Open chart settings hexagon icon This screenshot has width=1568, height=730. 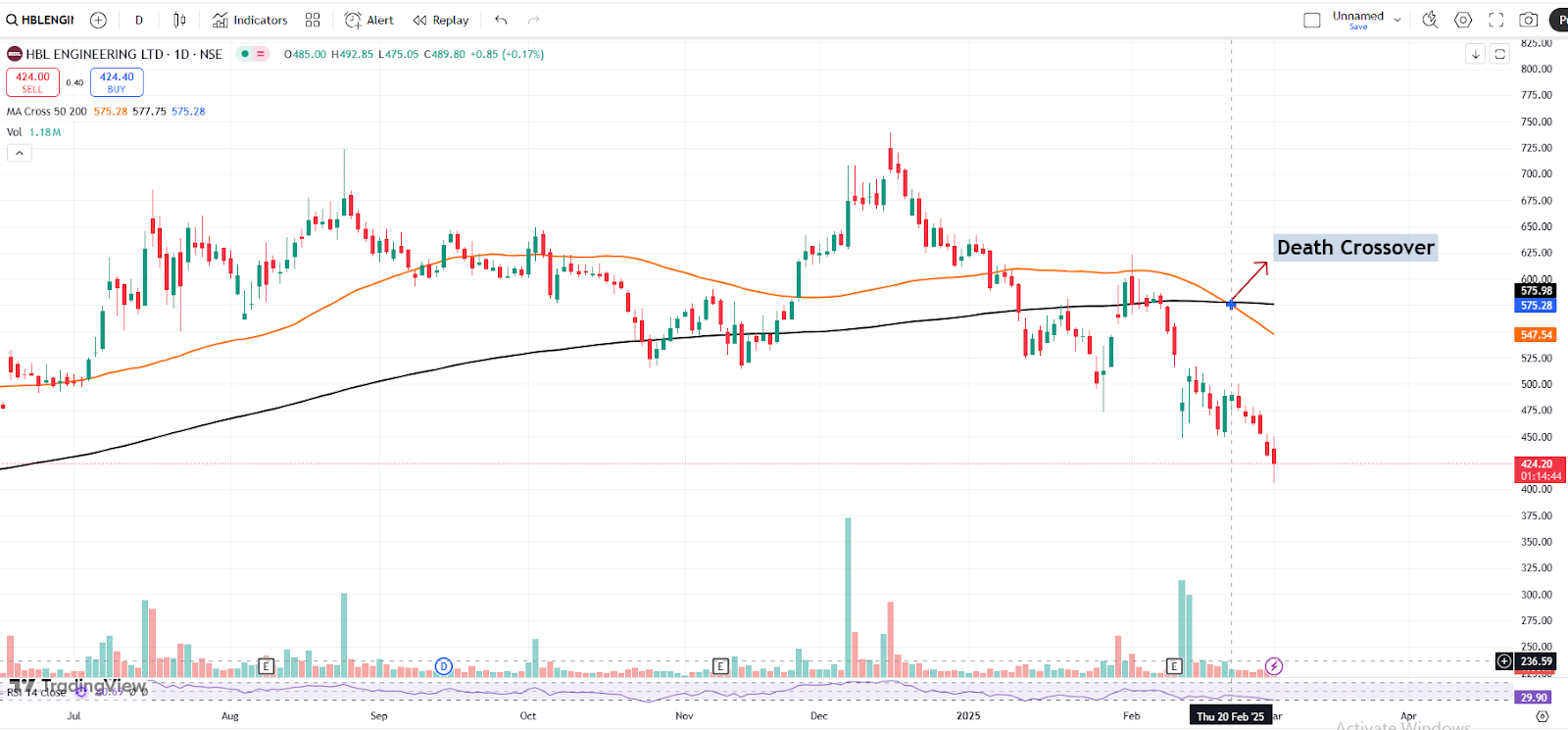point(1463,20)
